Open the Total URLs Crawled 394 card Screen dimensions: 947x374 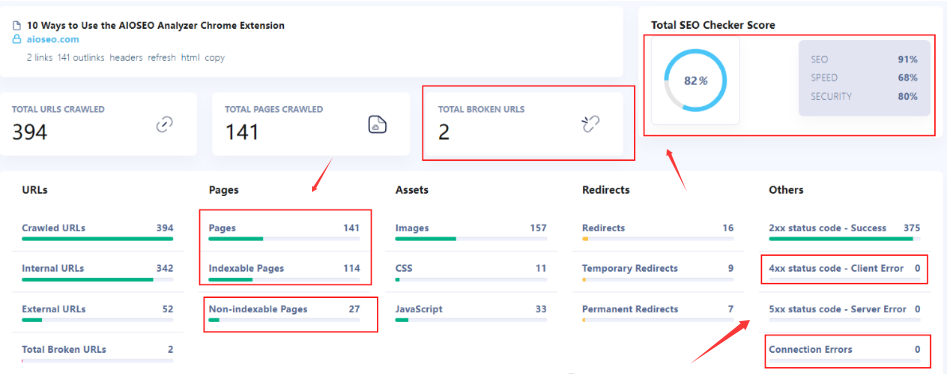tap(98, 124)
